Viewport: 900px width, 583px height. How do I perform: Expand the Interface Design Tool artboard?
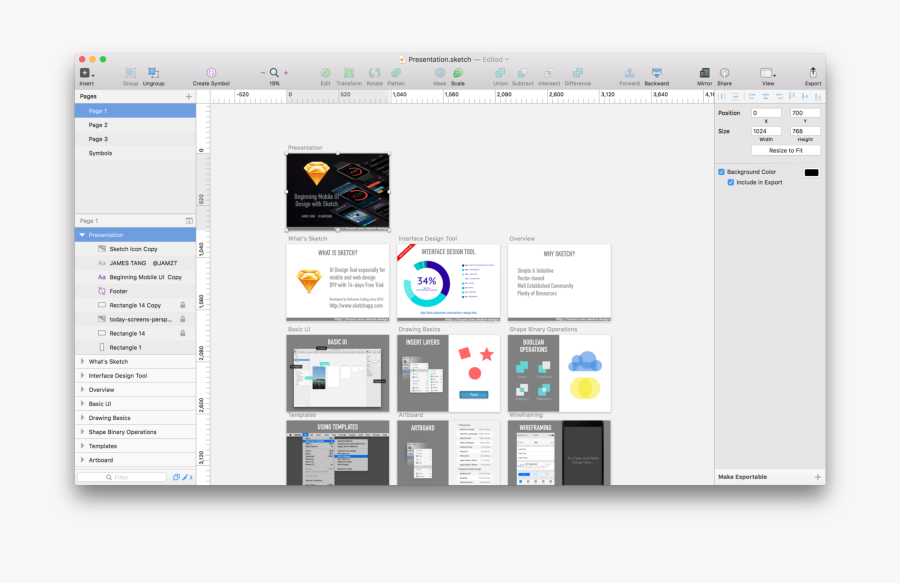click(82, 375)
